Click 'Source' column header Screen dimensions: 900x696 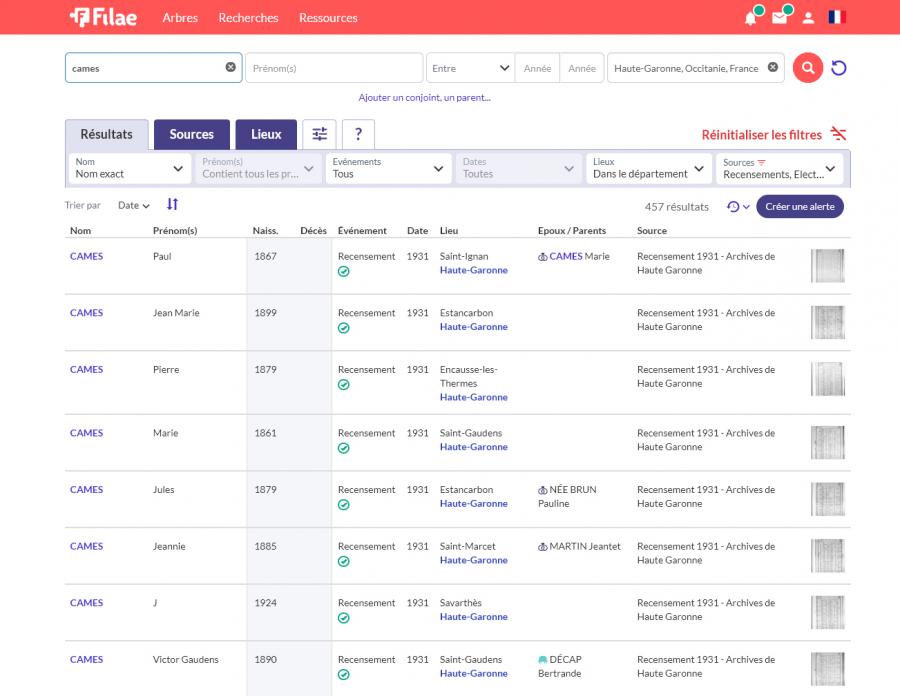[651, 231]
